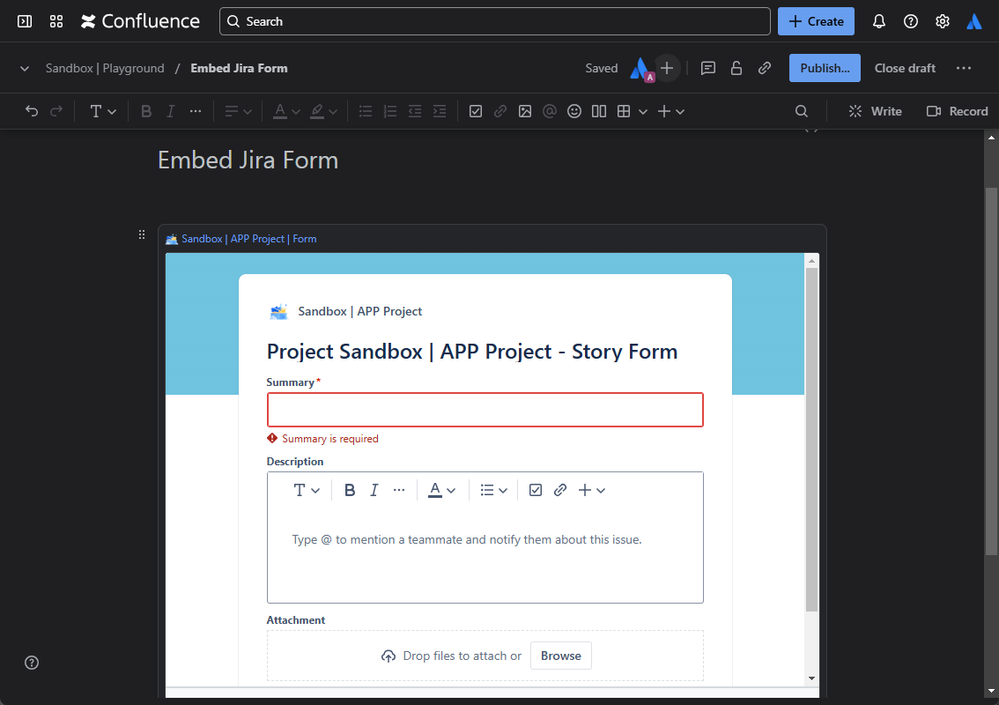The width and height of the screenshot is (999, 705).
Task: Invite collaborator with plus button
Action: (x=666, y=68)
